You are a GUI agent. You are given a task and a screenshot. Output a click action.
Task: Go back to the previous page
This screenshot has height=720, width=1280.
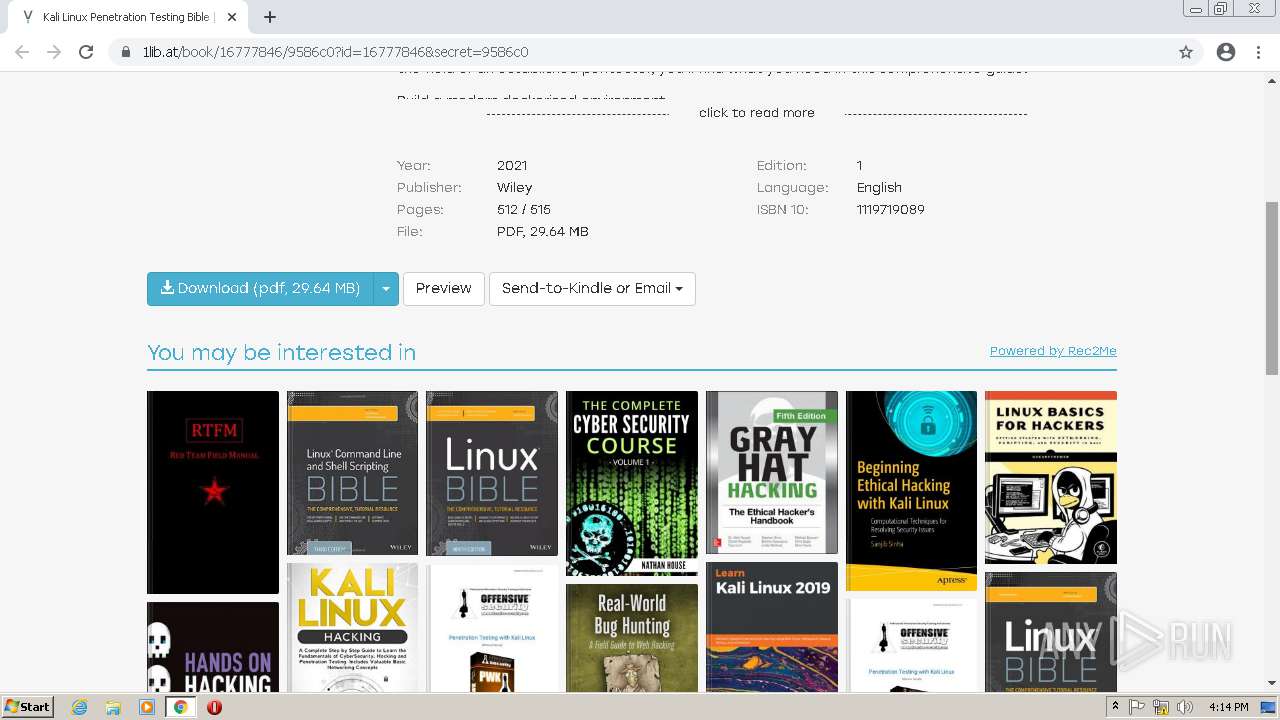(22, 52)
